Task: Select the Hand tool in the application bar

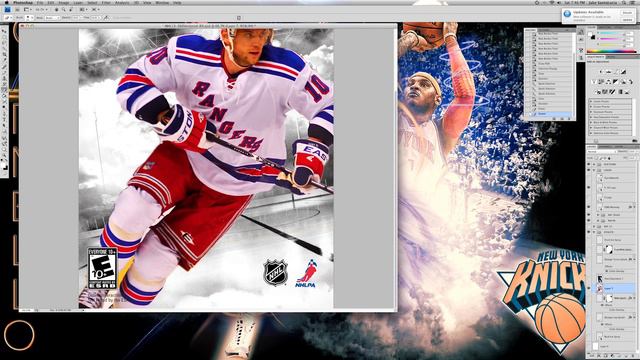Action: (57, 9)
